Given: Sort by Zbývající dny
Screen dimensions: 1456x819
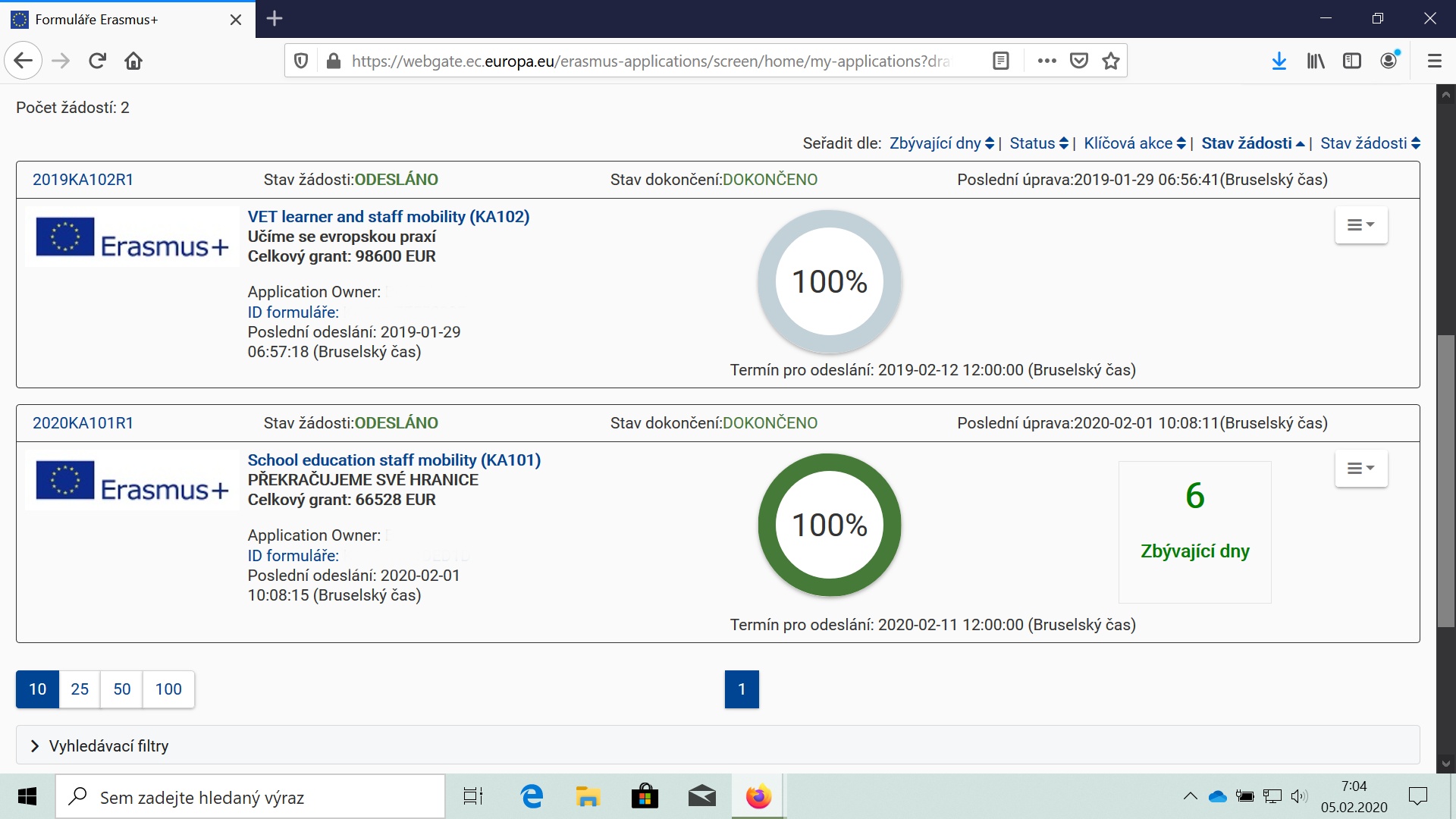Looking at the screenshot, I should 942,143.
